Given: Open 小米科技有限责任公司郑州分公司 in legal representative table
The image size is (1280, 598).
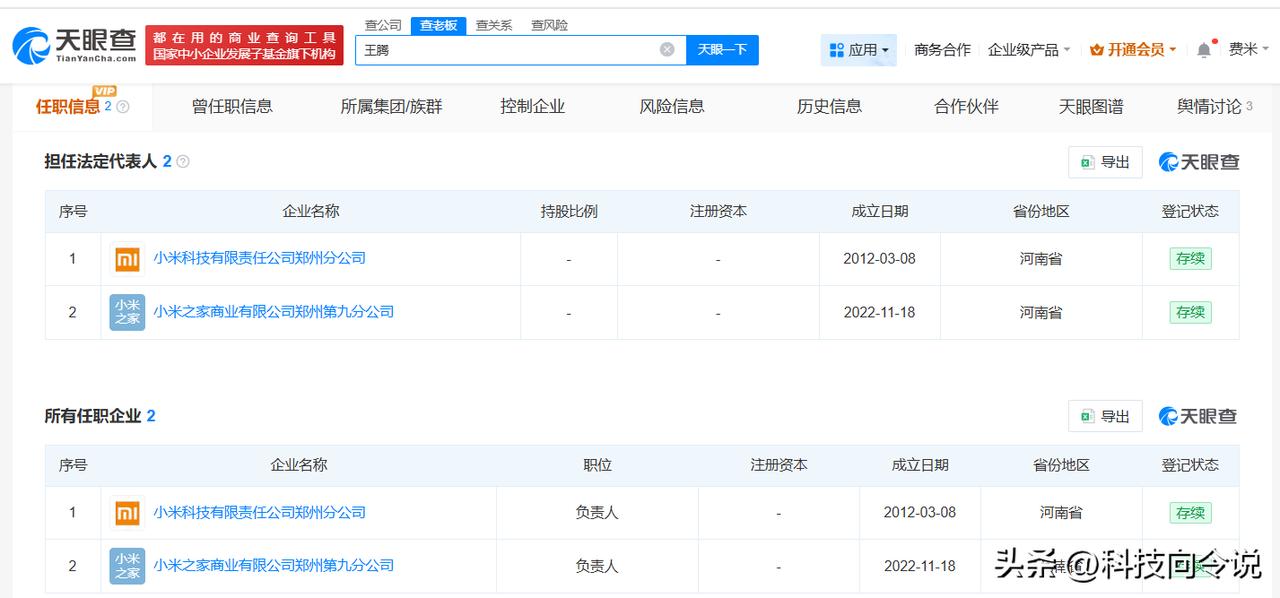Looking at the screenshot, I should (259, 258).
